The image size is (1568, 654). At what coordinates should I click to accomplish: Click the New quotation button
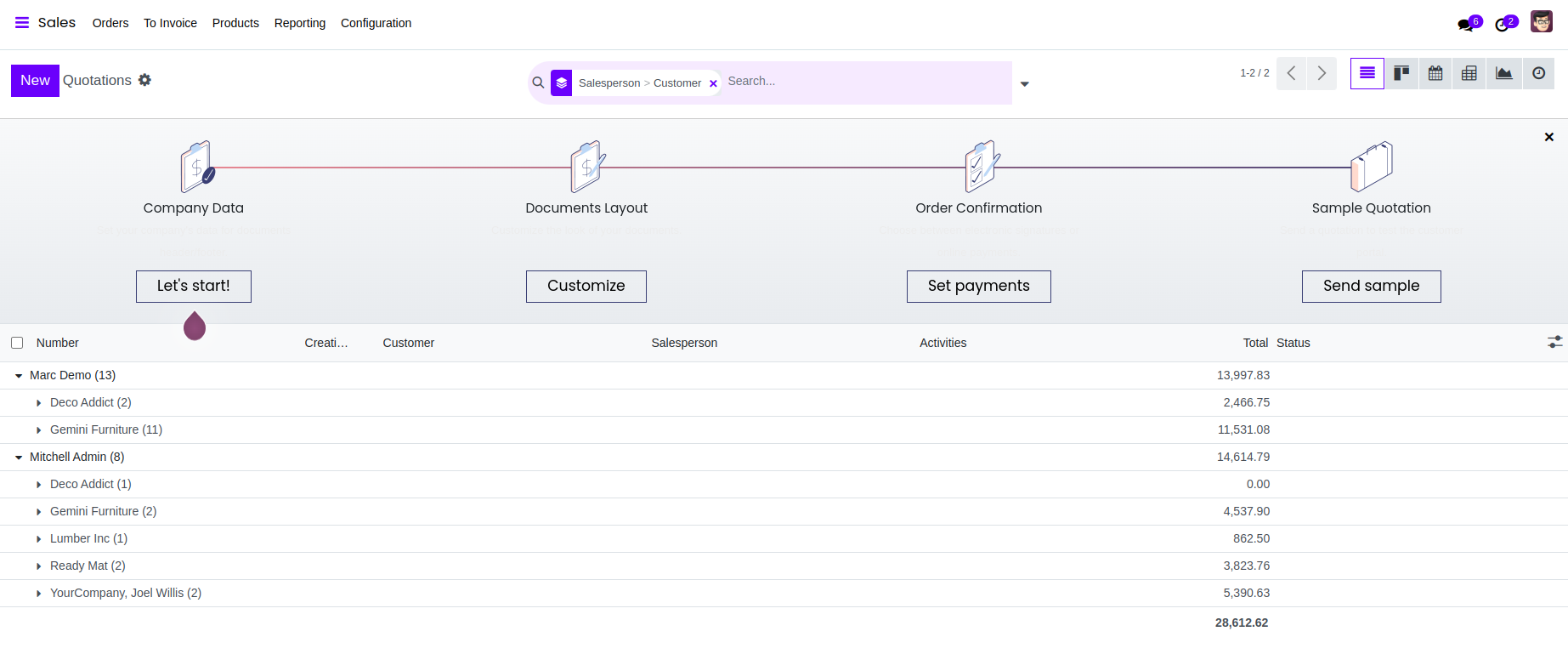[x=35, y=81]
